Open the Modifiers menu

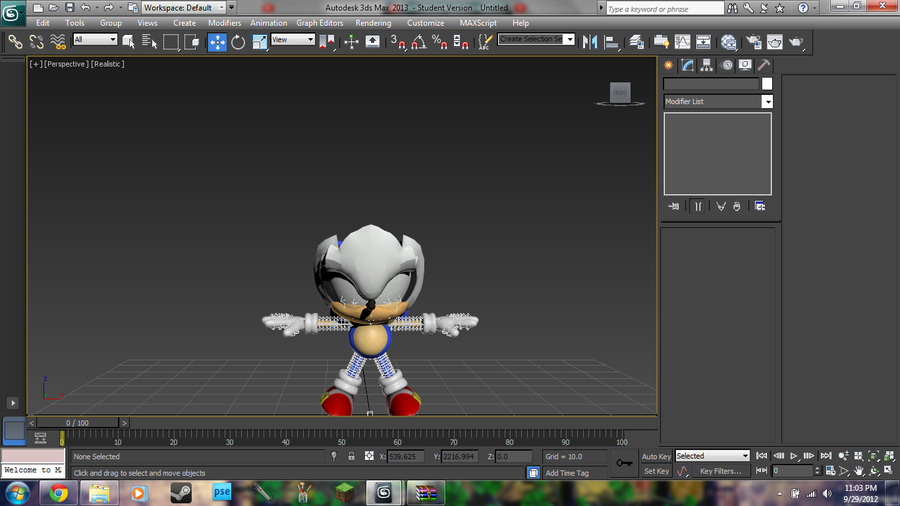(224, 23)
